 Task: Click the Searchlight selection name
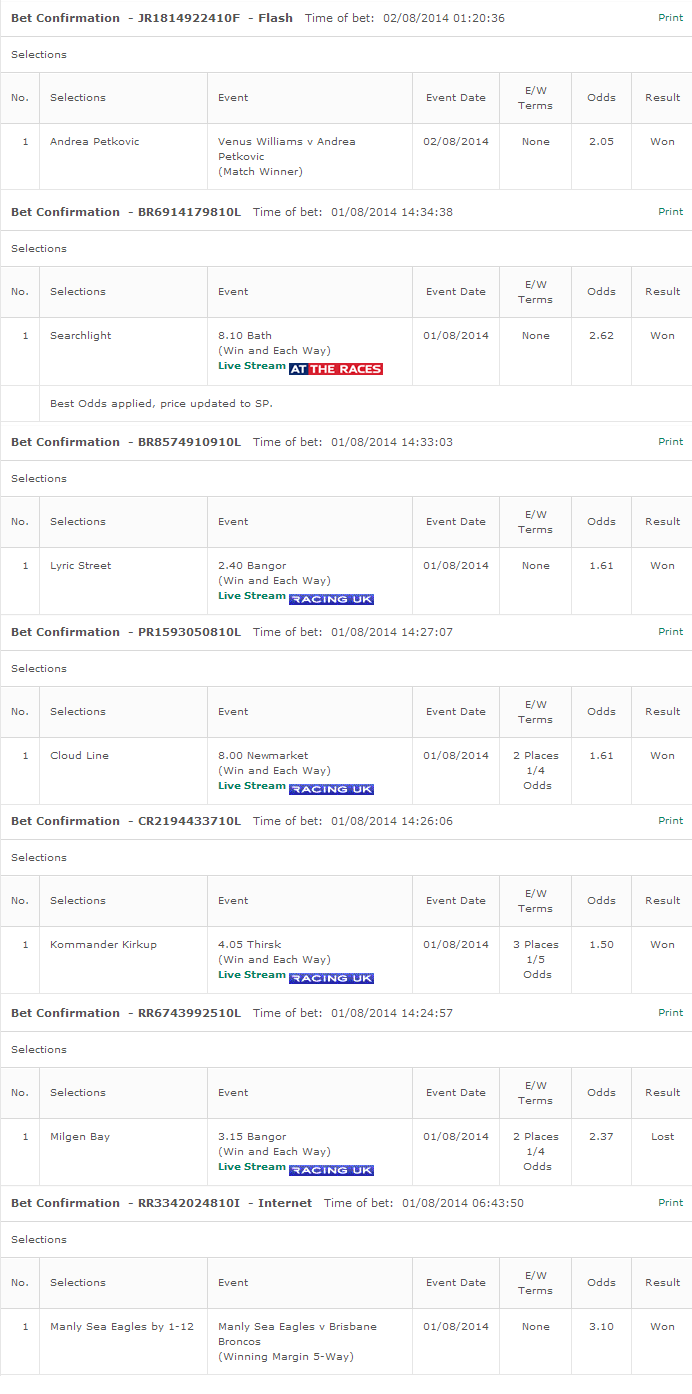pyautogui.click(x=81, y=336)
